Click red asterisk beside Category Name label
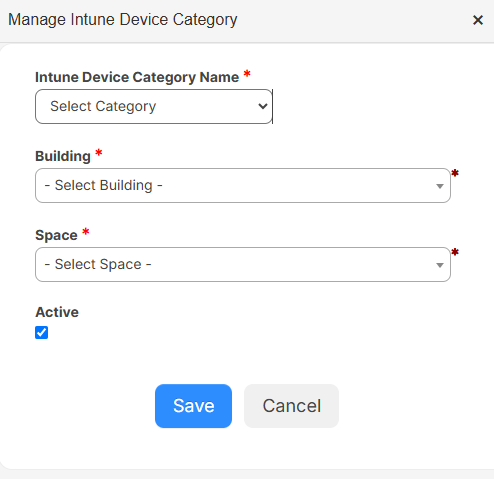This screenshot has height=479, width=494. click(x=247, y=74)
